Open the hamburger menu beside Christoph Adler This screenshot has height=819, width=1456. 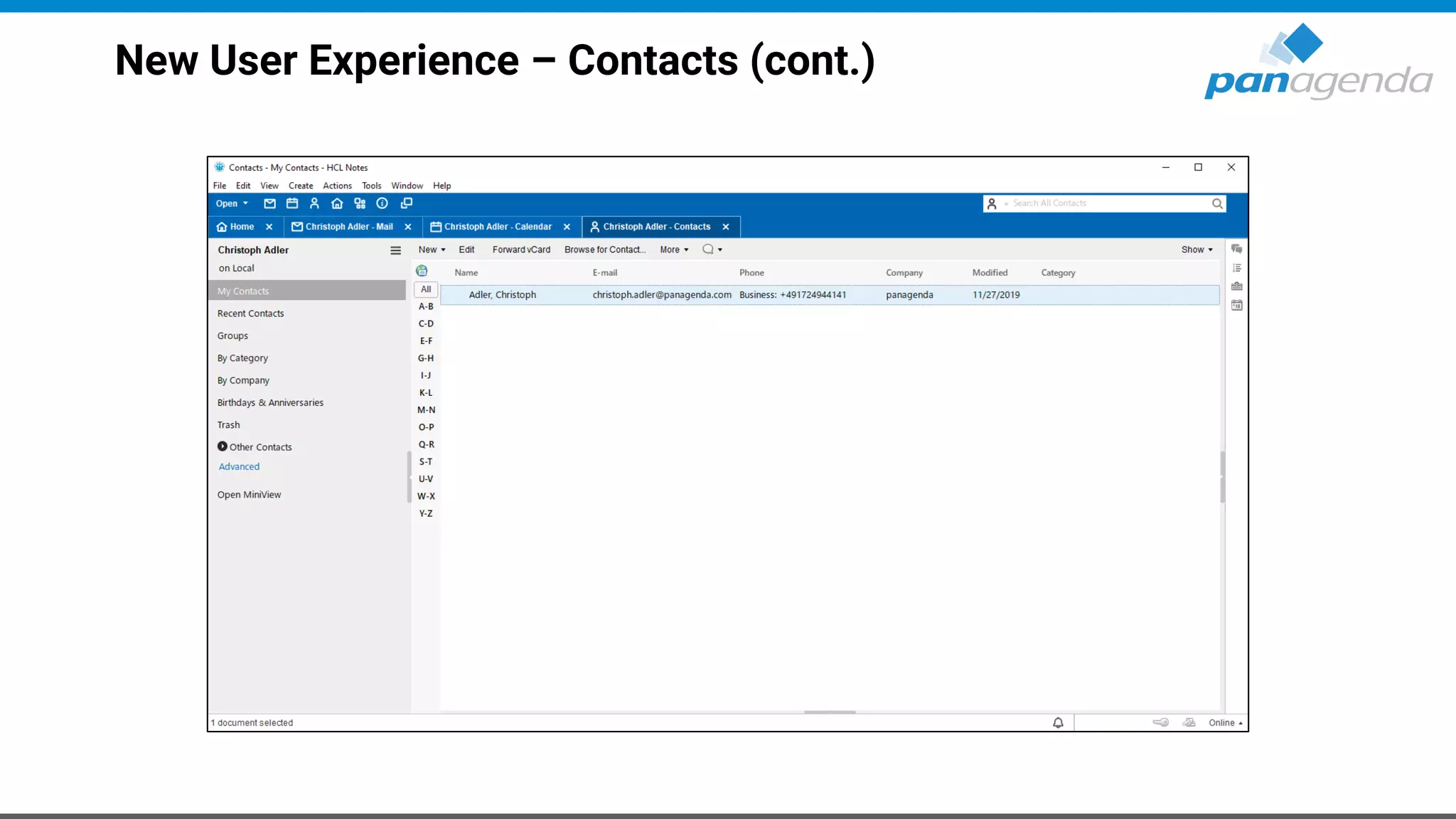[396, 250]
